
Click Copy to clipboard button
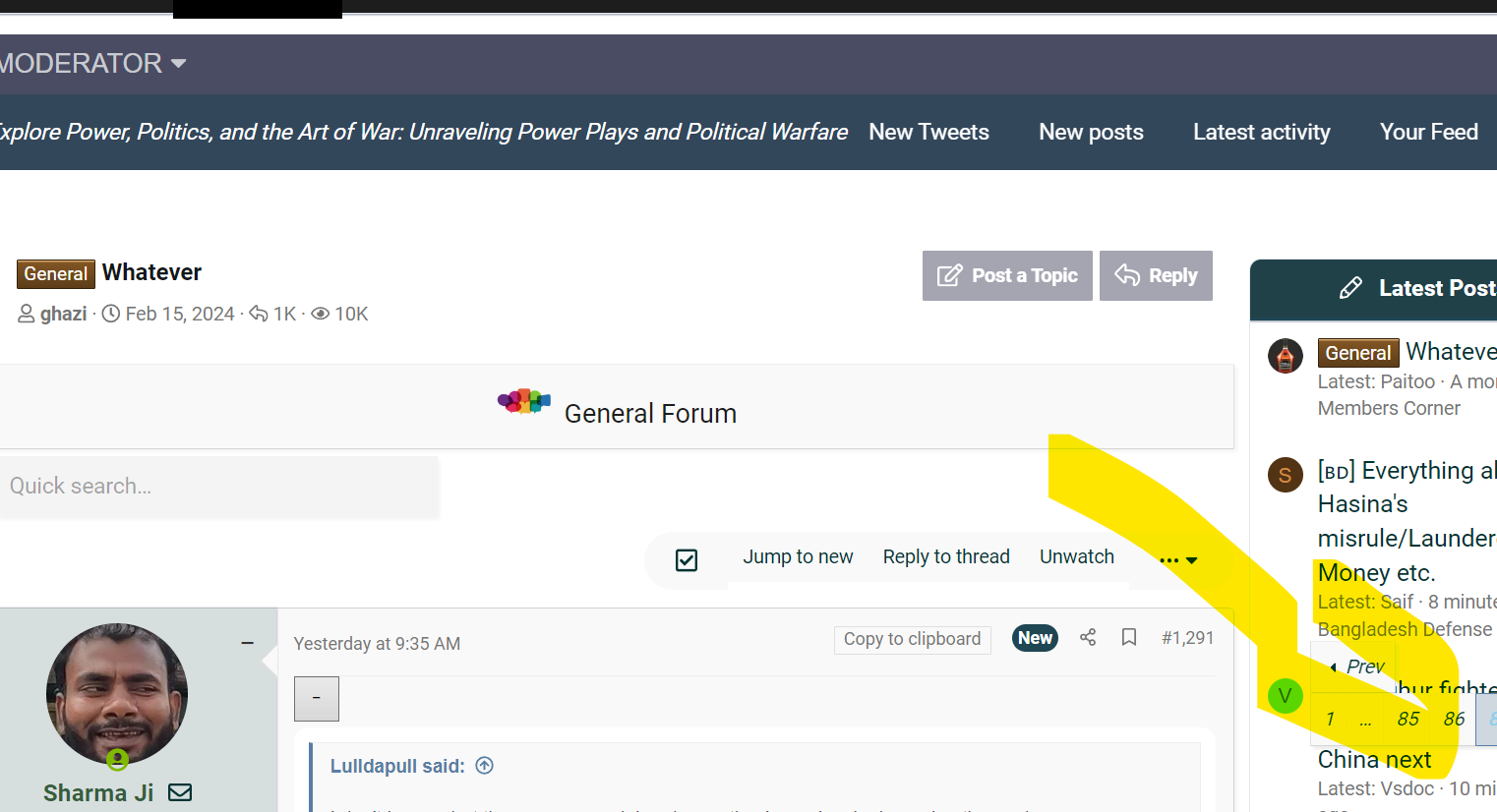912,639
